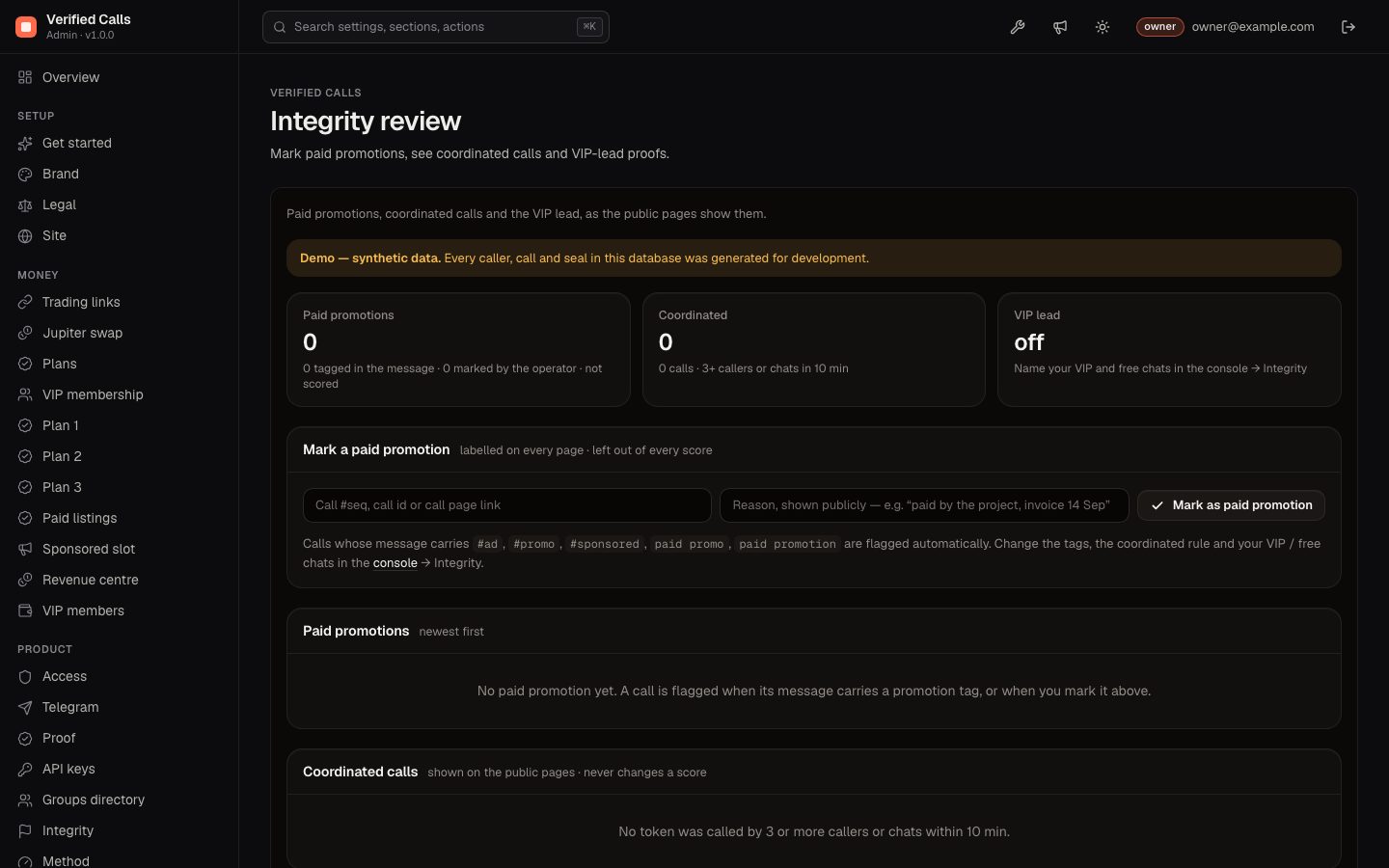Image resolution: width=1389 pixels, height=868 pixels.
Task: Open Paid listings section
Action: point(120,518)
